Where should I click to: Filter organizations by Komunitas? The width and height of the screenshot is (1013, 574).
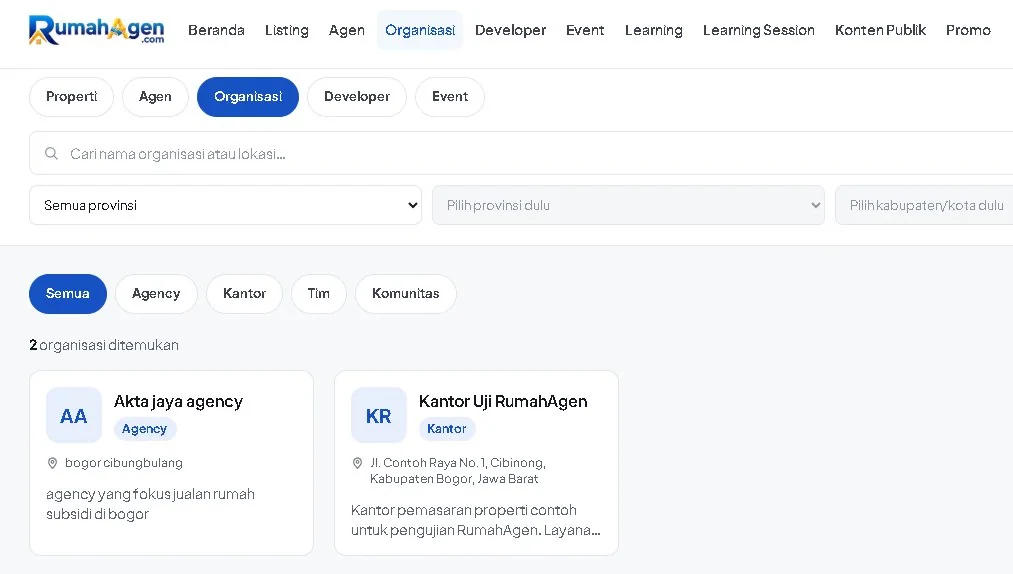[406, 294]
